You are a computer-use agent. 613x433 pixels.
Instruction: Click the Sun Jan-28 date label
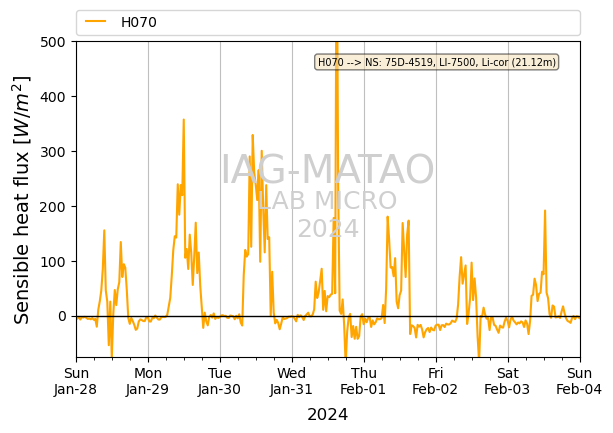click(x=75, y=381)
